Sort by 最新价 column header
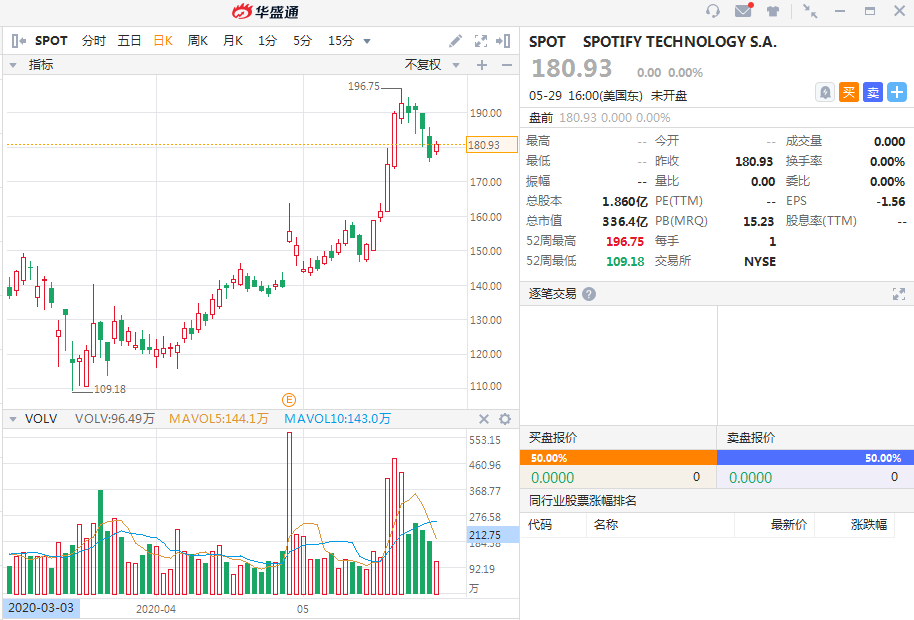Screen dimensions: 914x620 789,524
